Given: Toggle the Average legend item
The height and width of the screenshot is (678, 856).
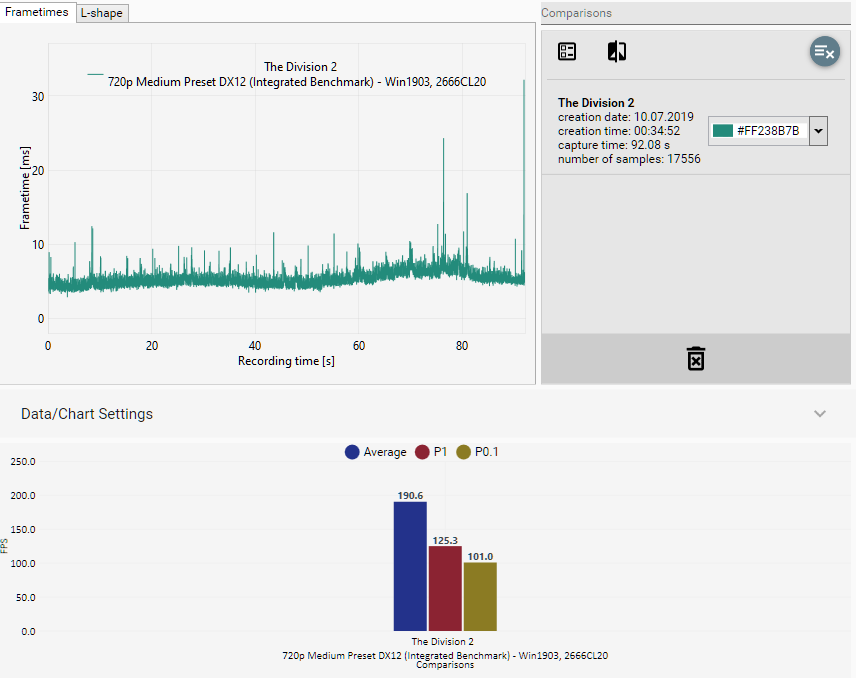Looking at the screenshot, I should click(x=376, y=452).
